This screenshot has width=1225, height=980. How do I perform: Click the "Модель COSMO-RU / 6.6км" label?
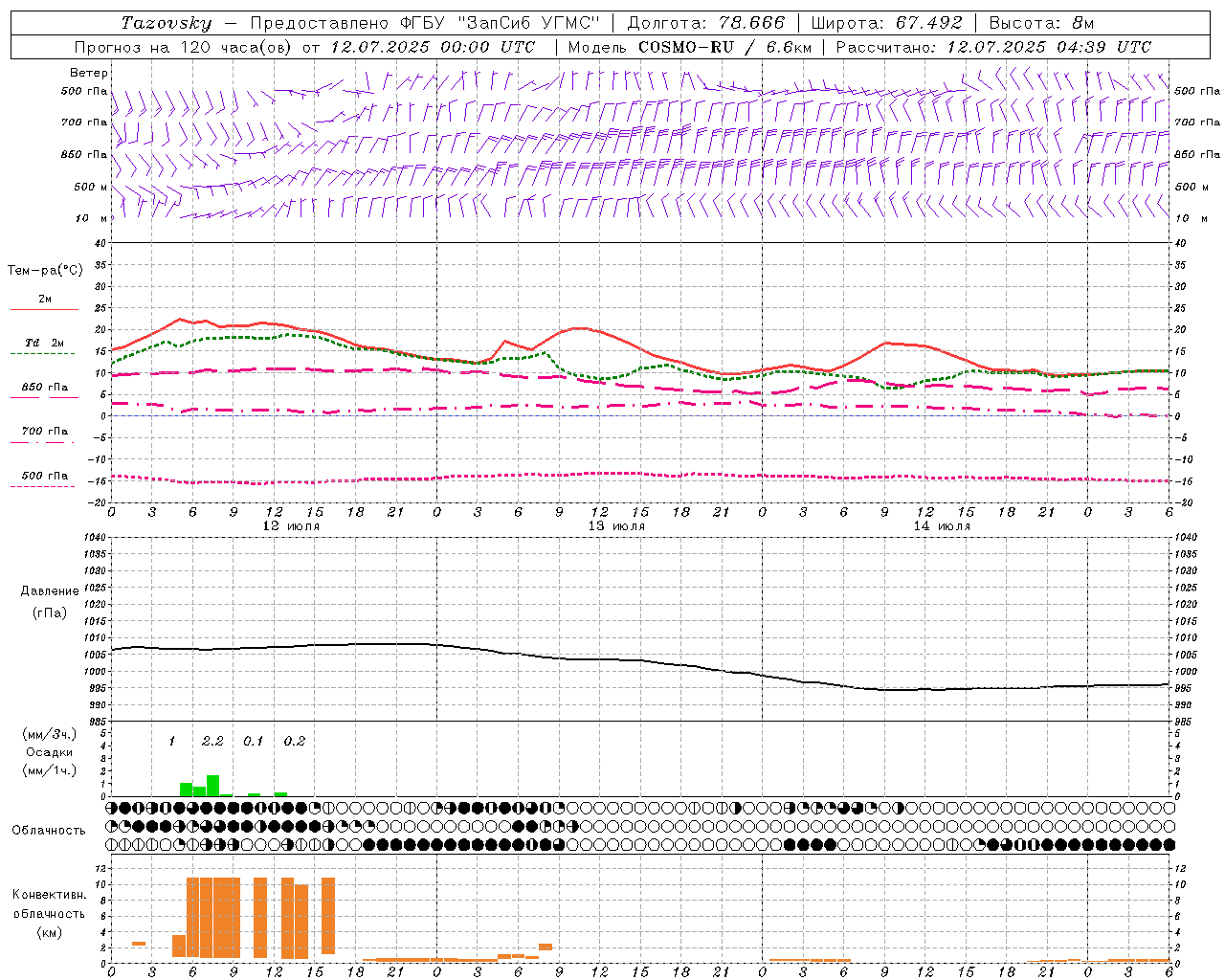point(689,47)
